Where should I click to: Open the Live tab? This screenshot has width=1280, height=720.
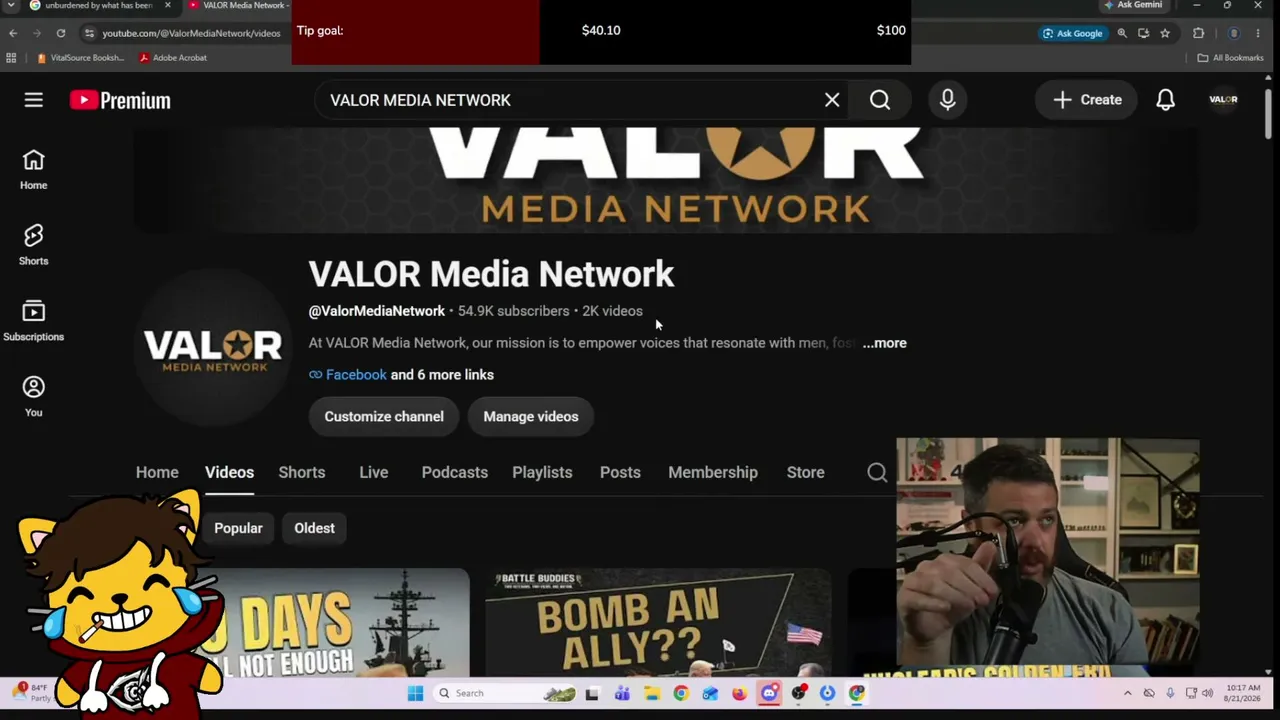[373, 472]
